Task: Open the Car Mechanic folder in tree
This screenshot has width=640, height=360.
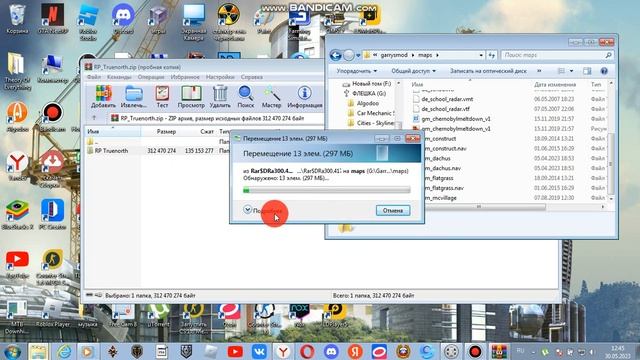Action: [371, 113]
